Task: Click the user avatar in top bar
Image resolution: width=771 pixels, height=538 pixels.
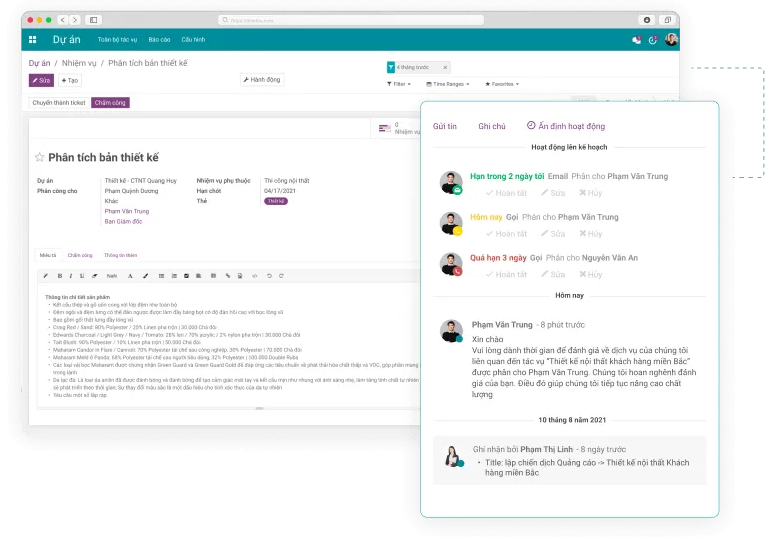Action: [671, 40]
